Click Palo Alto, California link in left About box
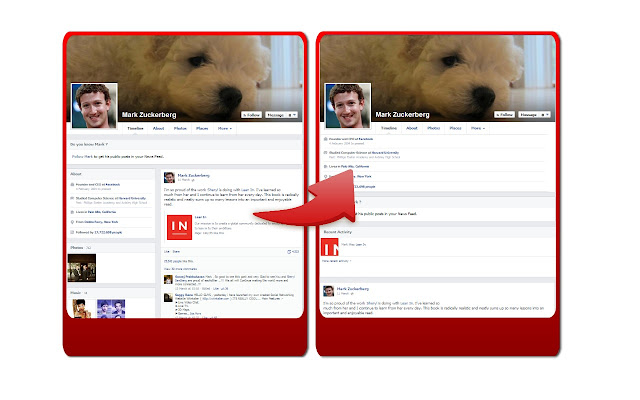This screenshot has width=640, height=400. pyautogui.click(x=102, y=212)
